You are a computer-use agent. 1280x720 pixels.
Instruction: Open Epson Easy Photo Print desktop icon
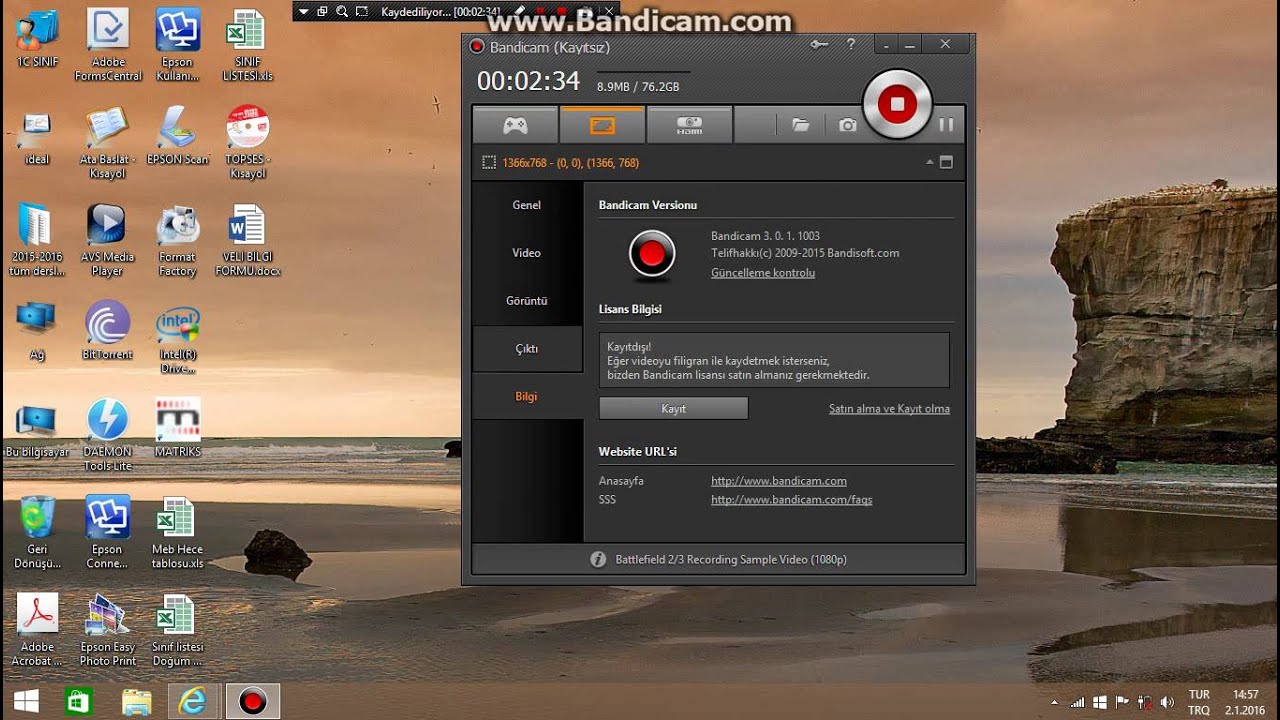(x=108, y=630)
